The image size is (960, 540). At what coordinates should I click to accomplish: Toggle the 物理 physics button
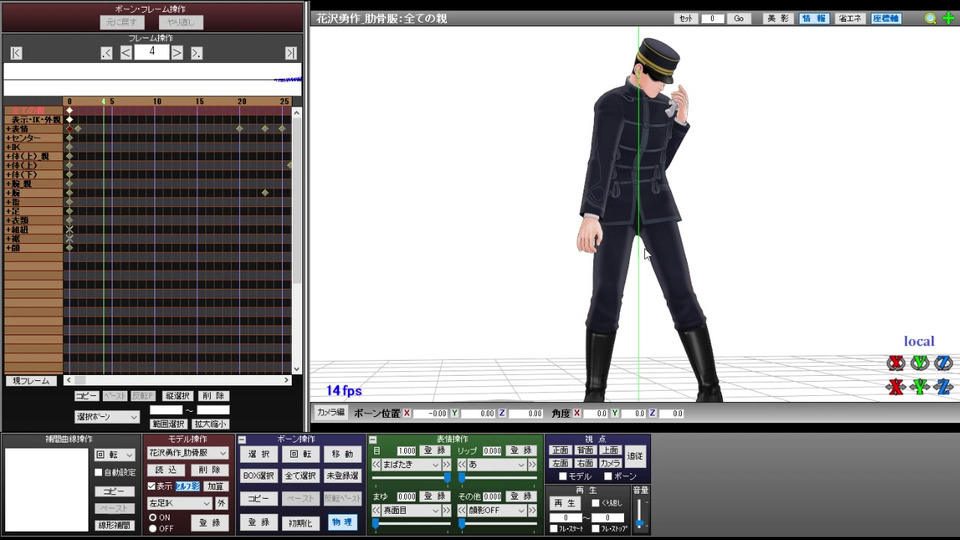[x=342, y=522]
